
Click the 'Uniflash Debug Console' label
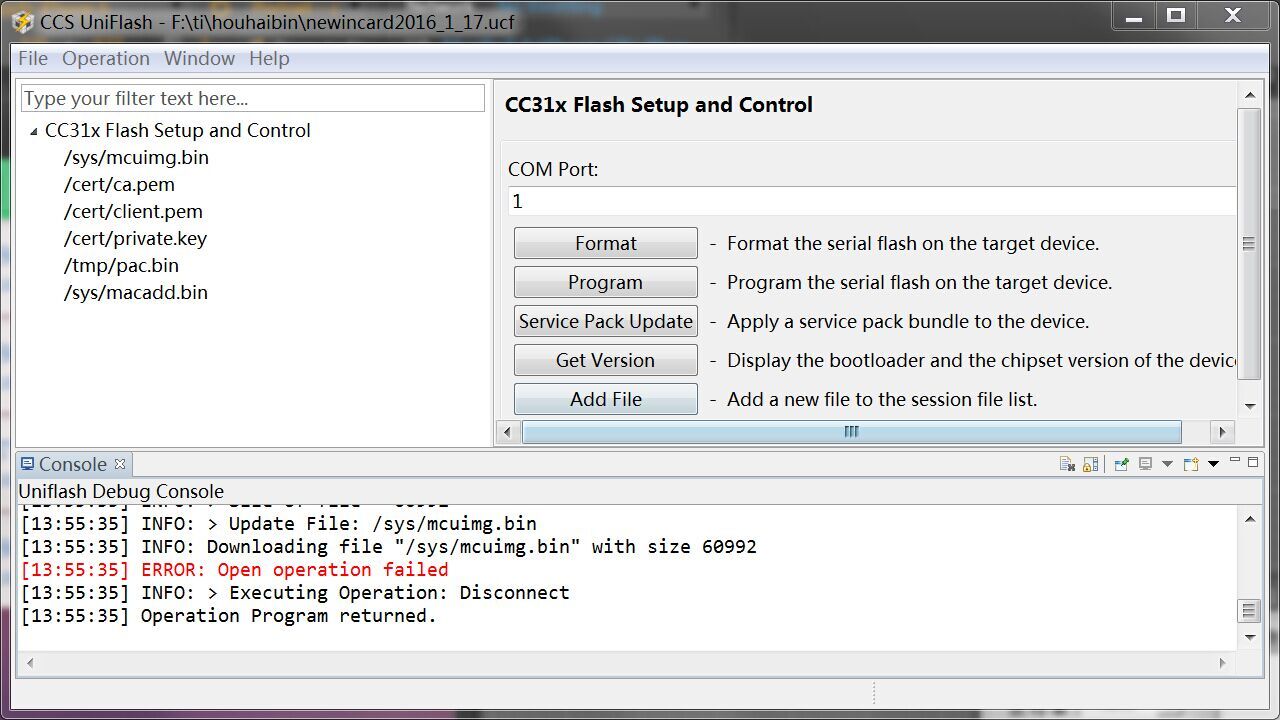coord(121,491)
